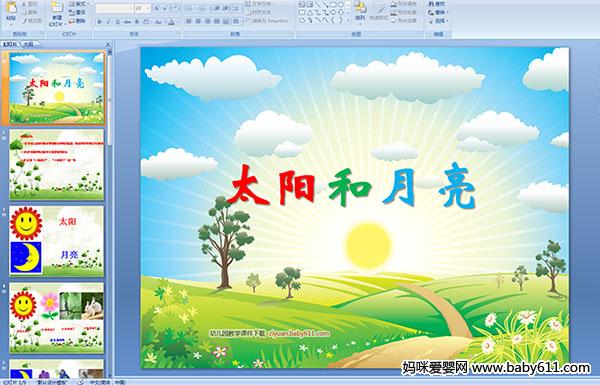Click the Font Color icon
This screenshot has height=385, width=600.
pyautogui.click(x=171, y=22)
